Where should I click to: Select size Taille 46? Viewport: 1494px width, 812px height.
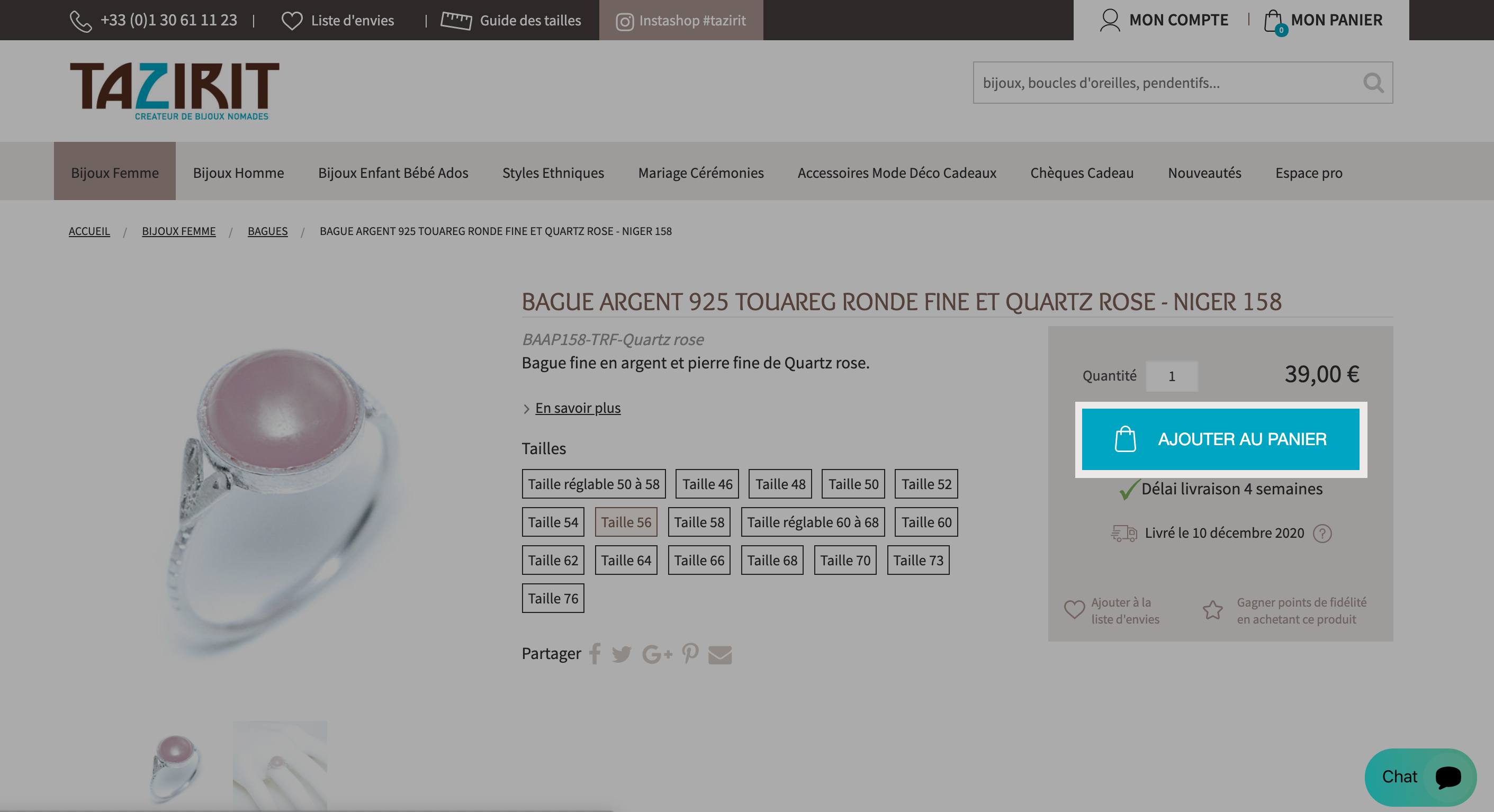click(x=707, y=484)
